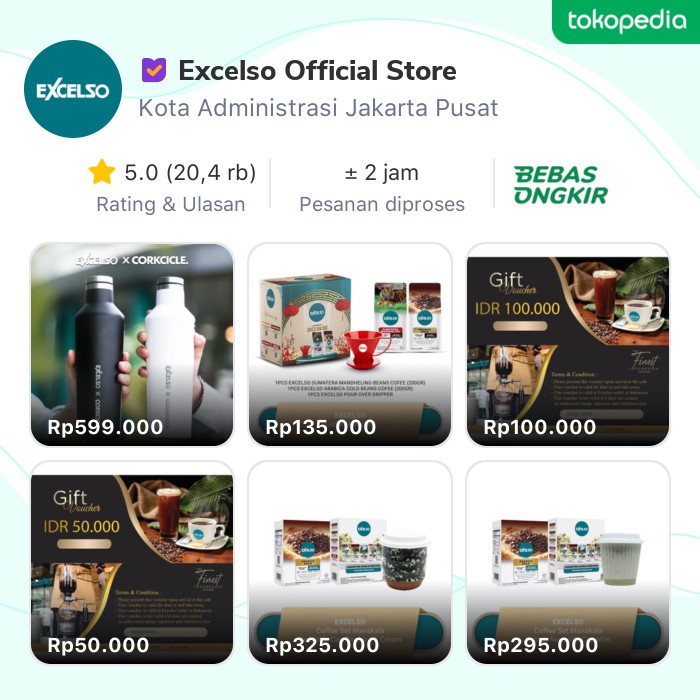
Task: Open IDR 100.000 gift voucher product
Action: pos(567,344)
